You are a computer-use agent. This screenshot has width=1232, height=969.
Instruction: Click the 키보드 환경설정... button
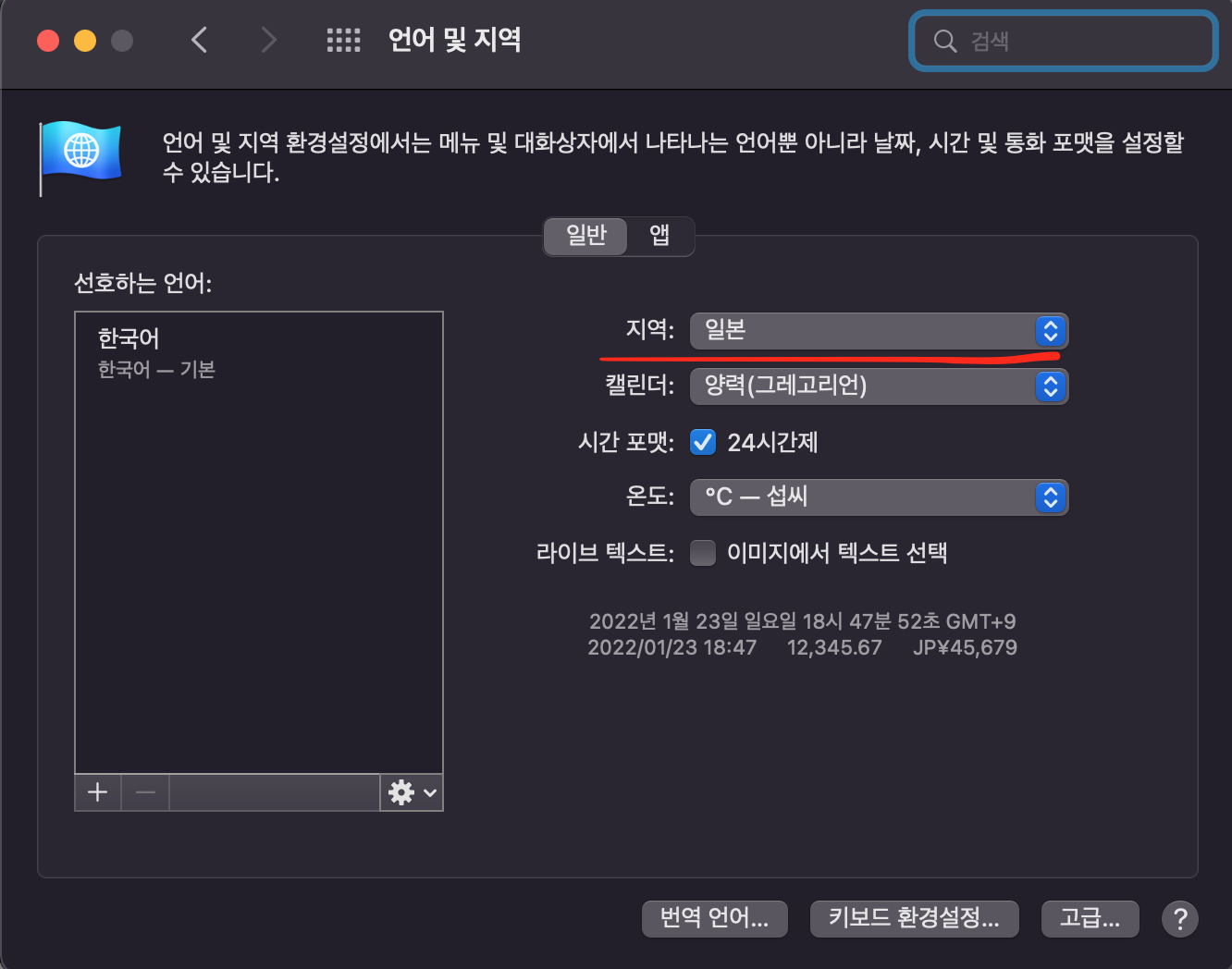tap(914, 919)
